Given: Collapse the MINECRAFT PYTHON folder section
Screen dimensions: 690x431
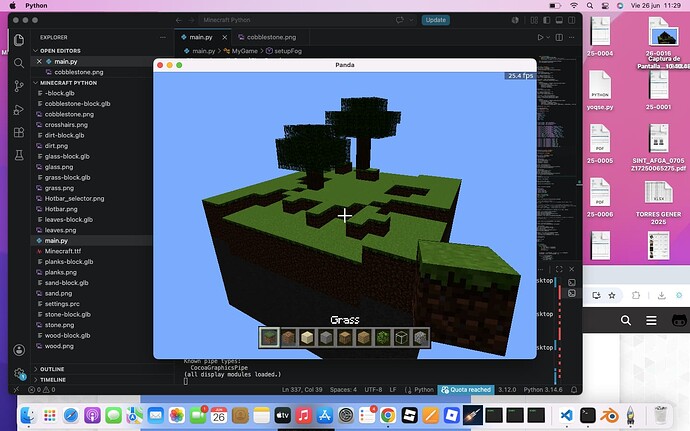Looking at the screenshot, I should (x=68, y=83).
